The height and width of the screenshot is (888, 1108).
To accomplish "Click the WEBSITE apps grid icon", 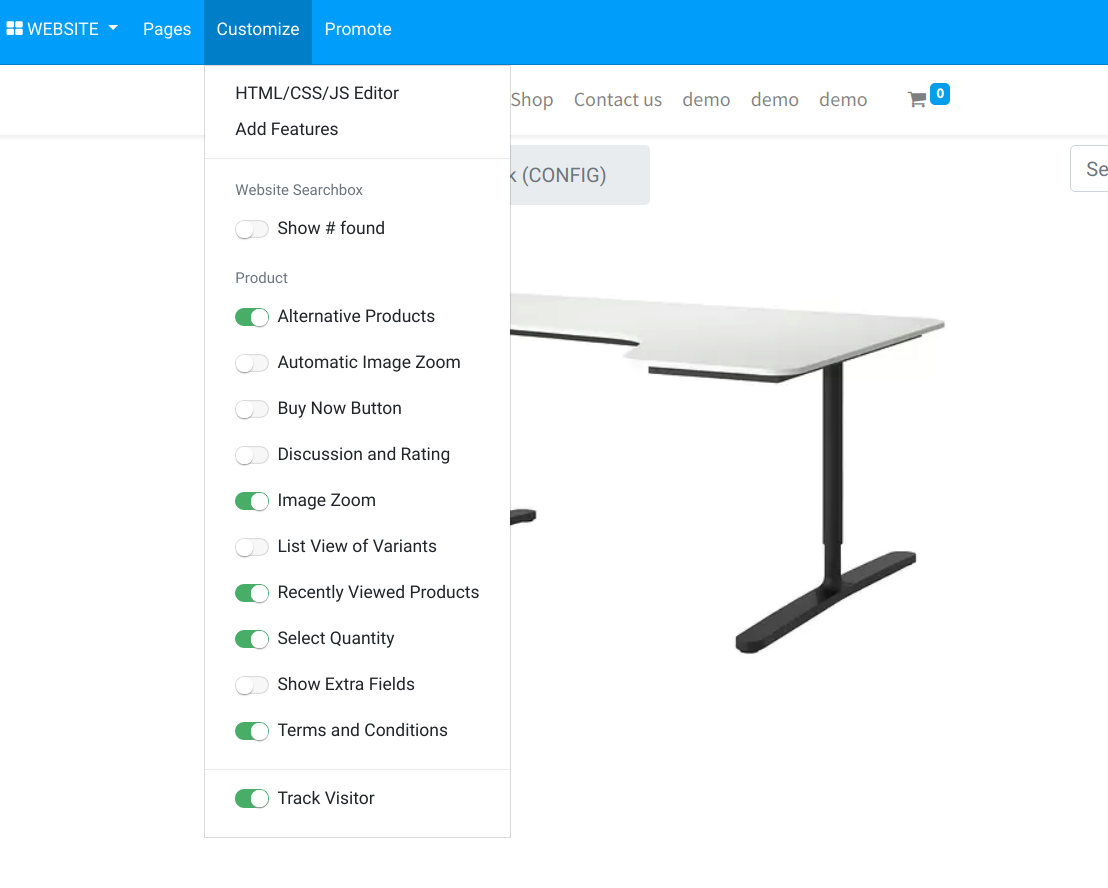I will (14, 28).
